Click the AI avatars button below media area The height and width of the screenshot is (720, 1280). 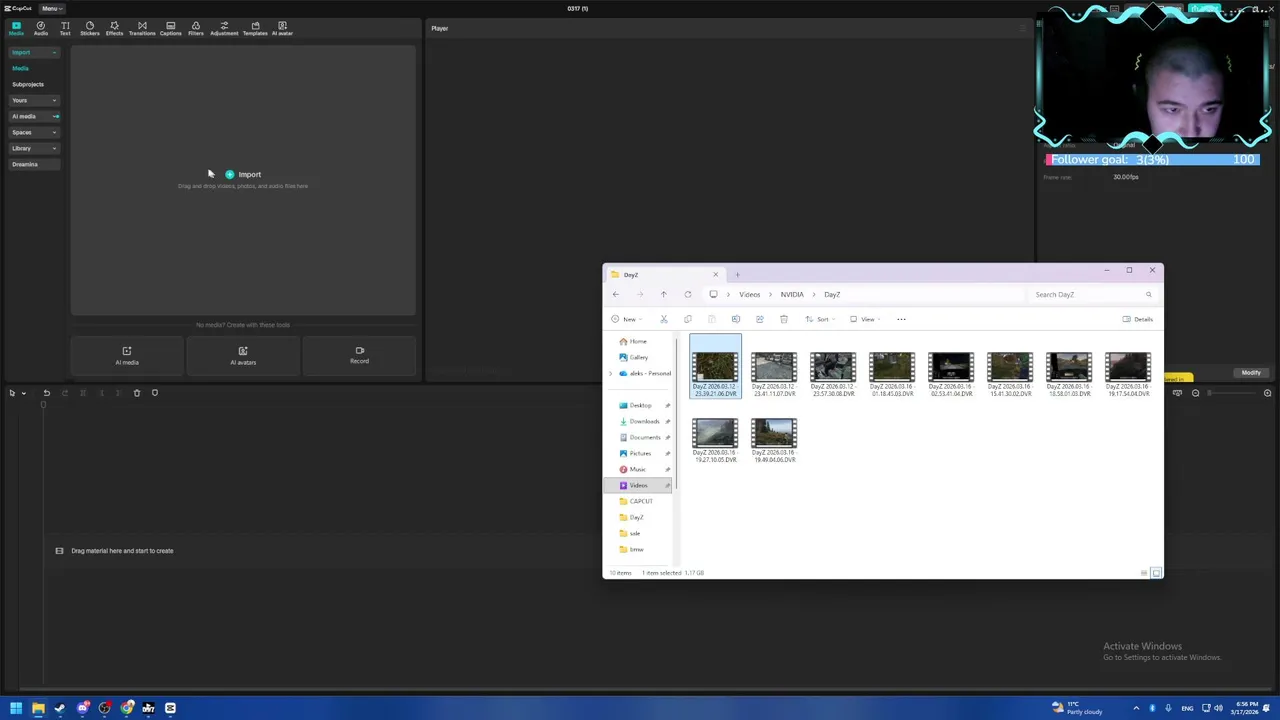click(243, 356)
